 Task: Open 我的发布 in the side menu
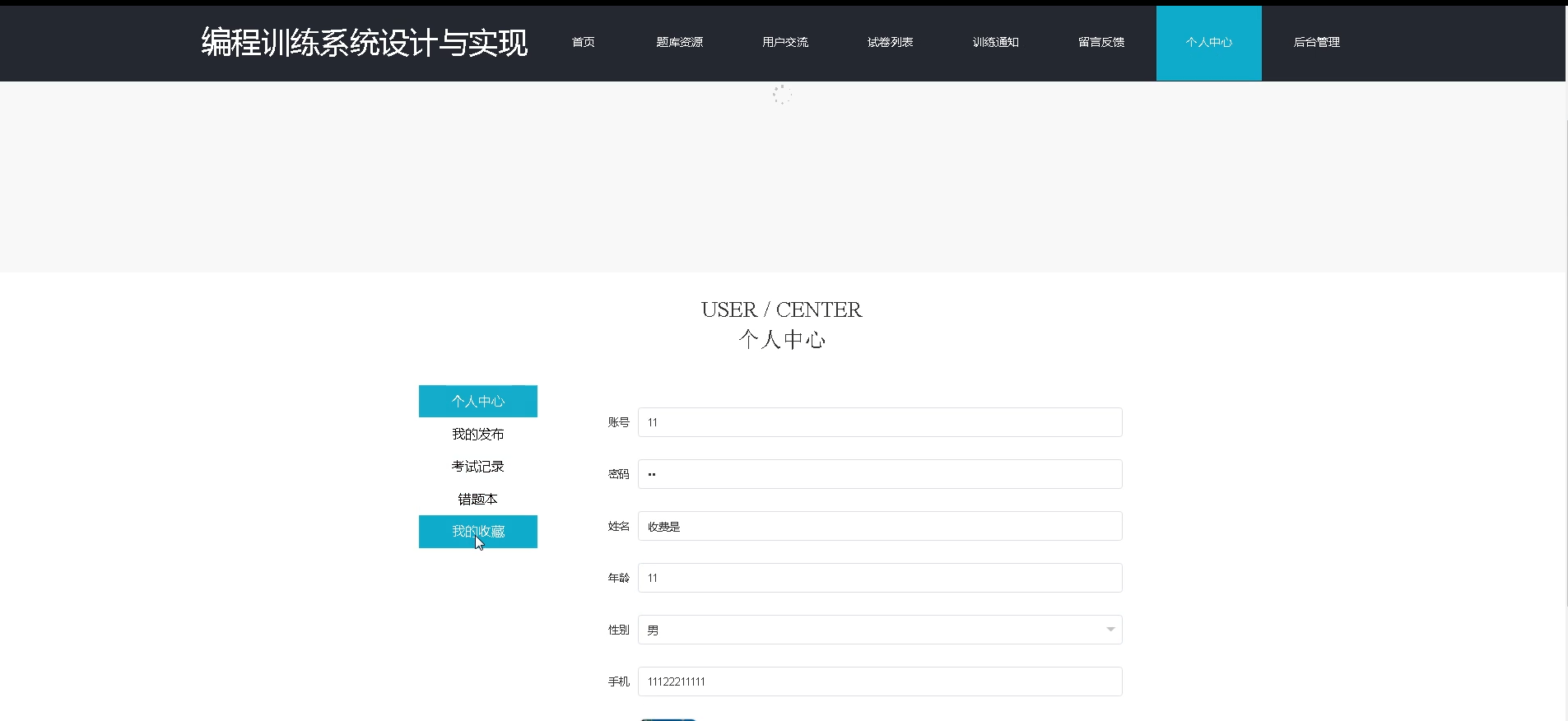(477, 434)
